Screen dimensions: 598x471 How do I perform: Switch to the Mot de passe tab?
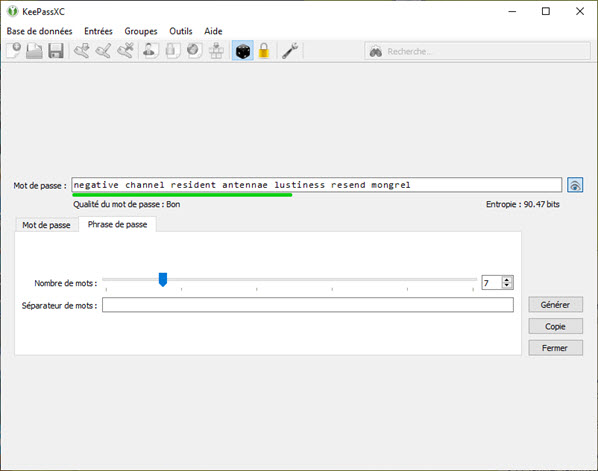(47, 225)
